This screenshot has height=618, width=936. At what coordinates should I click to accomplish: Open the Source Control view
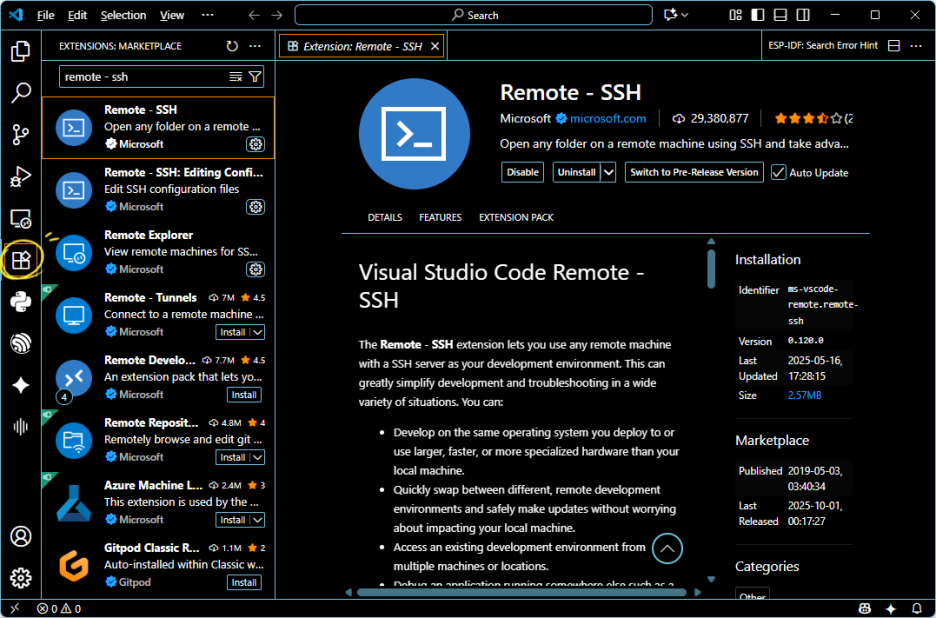pyautogui.click(x=21, y=134)
